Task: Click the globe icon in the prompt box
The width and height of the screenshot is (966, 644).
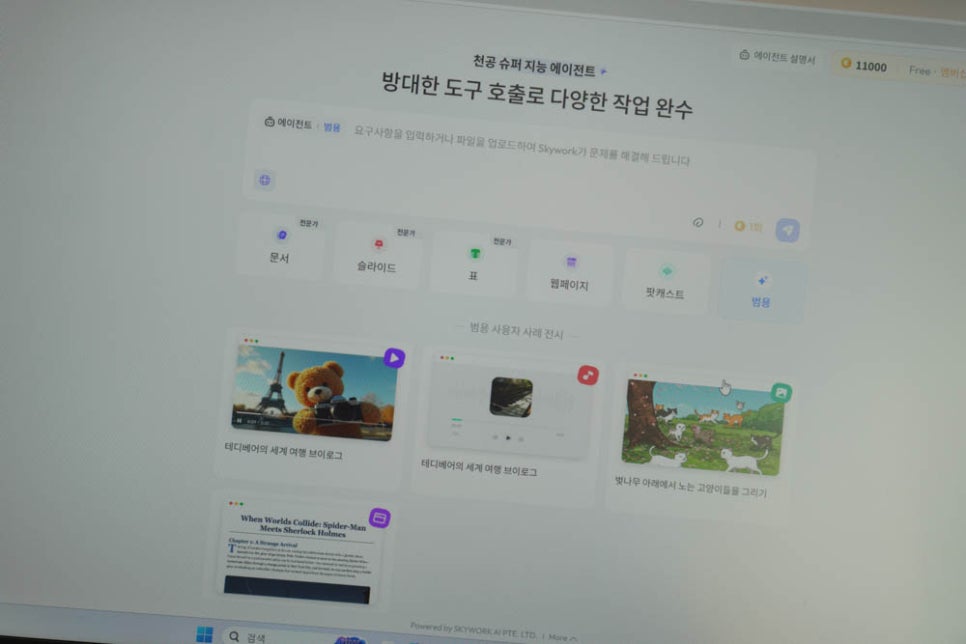Action: [x=265, y=180]
